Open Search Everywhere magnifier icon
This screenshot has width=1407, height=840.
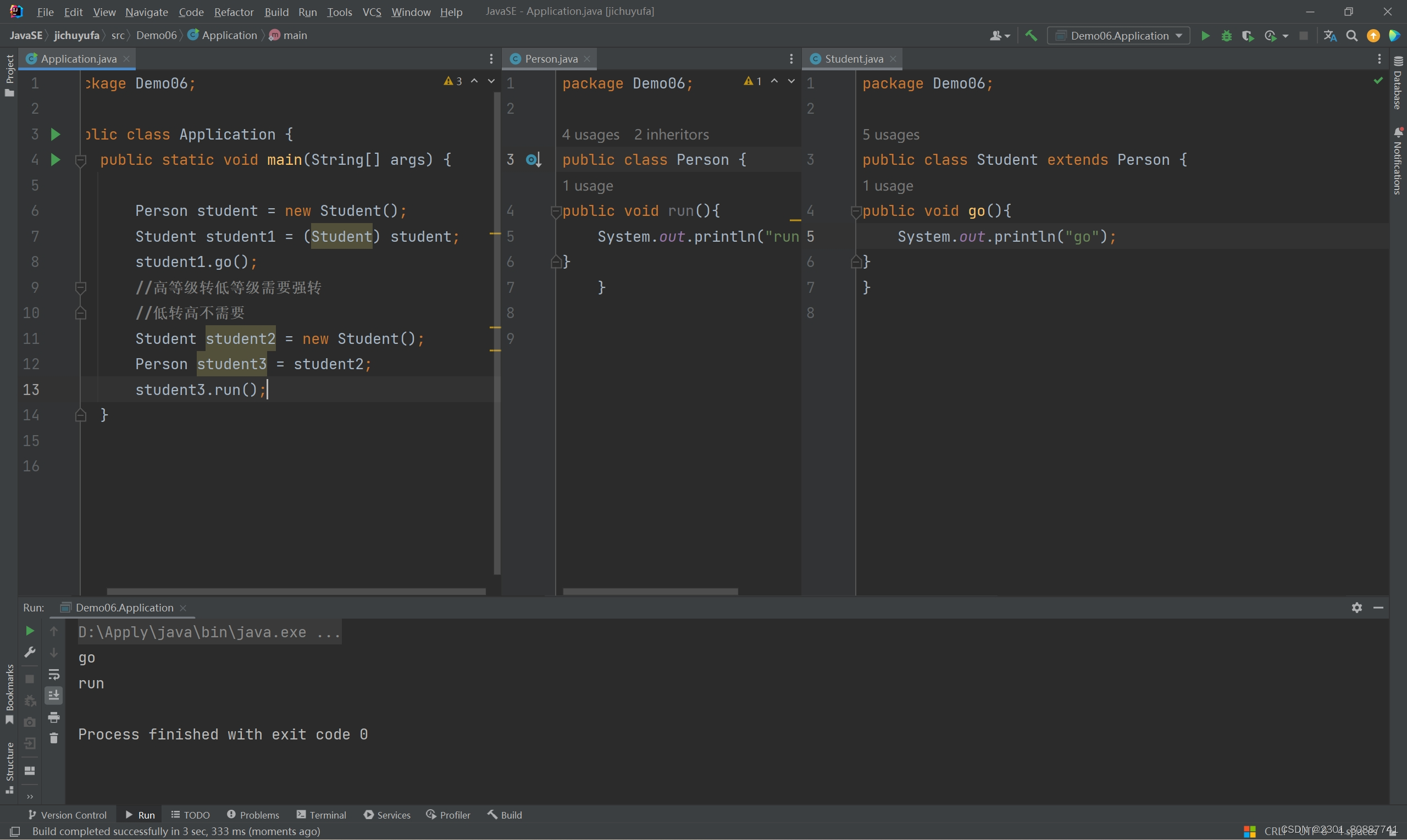1351,36
